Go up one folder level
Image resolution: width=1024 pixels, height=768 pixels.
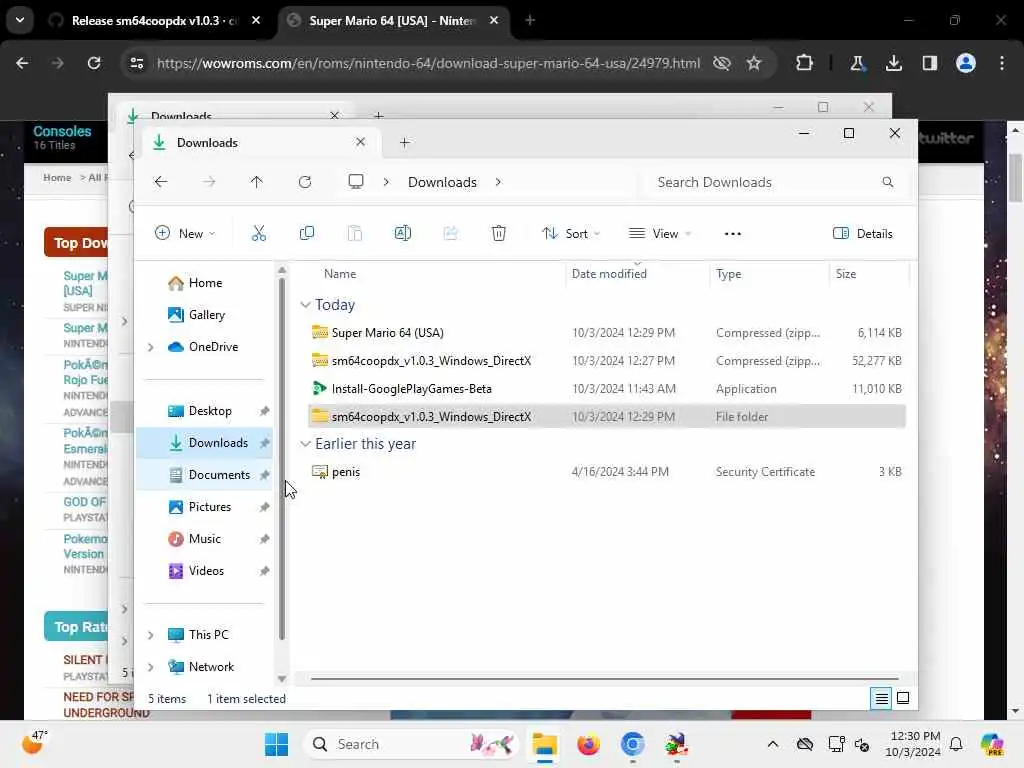click(x=257, y=182)
